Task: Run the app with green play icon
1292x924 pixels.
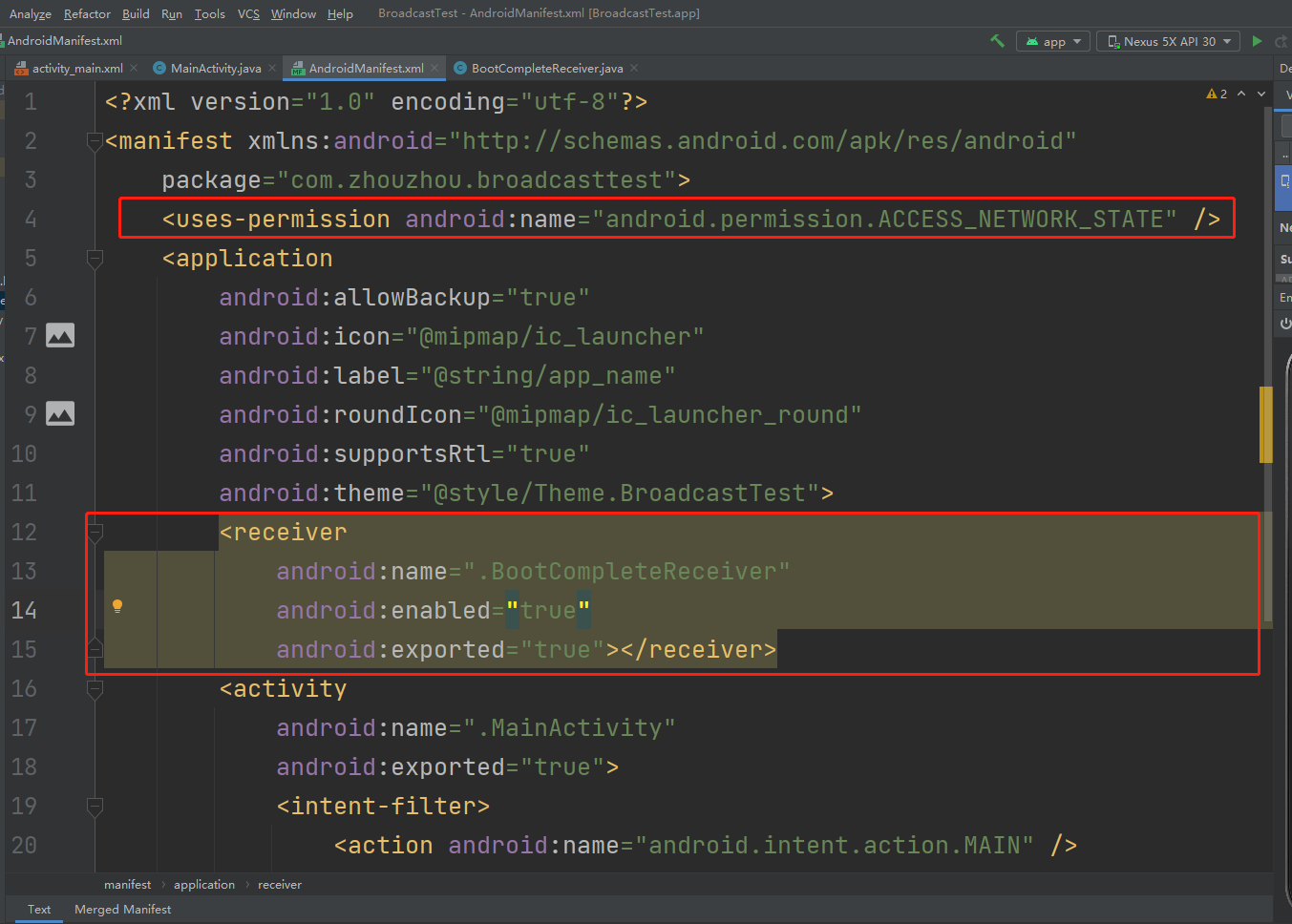Action: coord(1257,41)
